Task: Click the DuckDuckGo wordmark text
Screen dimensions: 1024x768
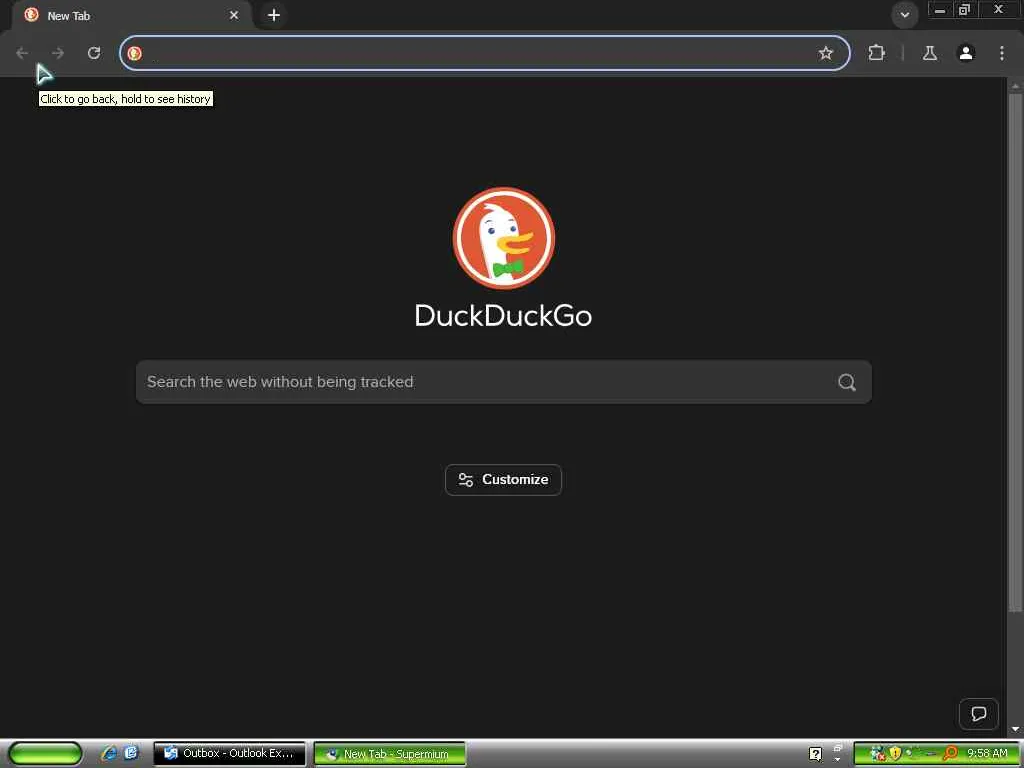Action: pos(504,315)
